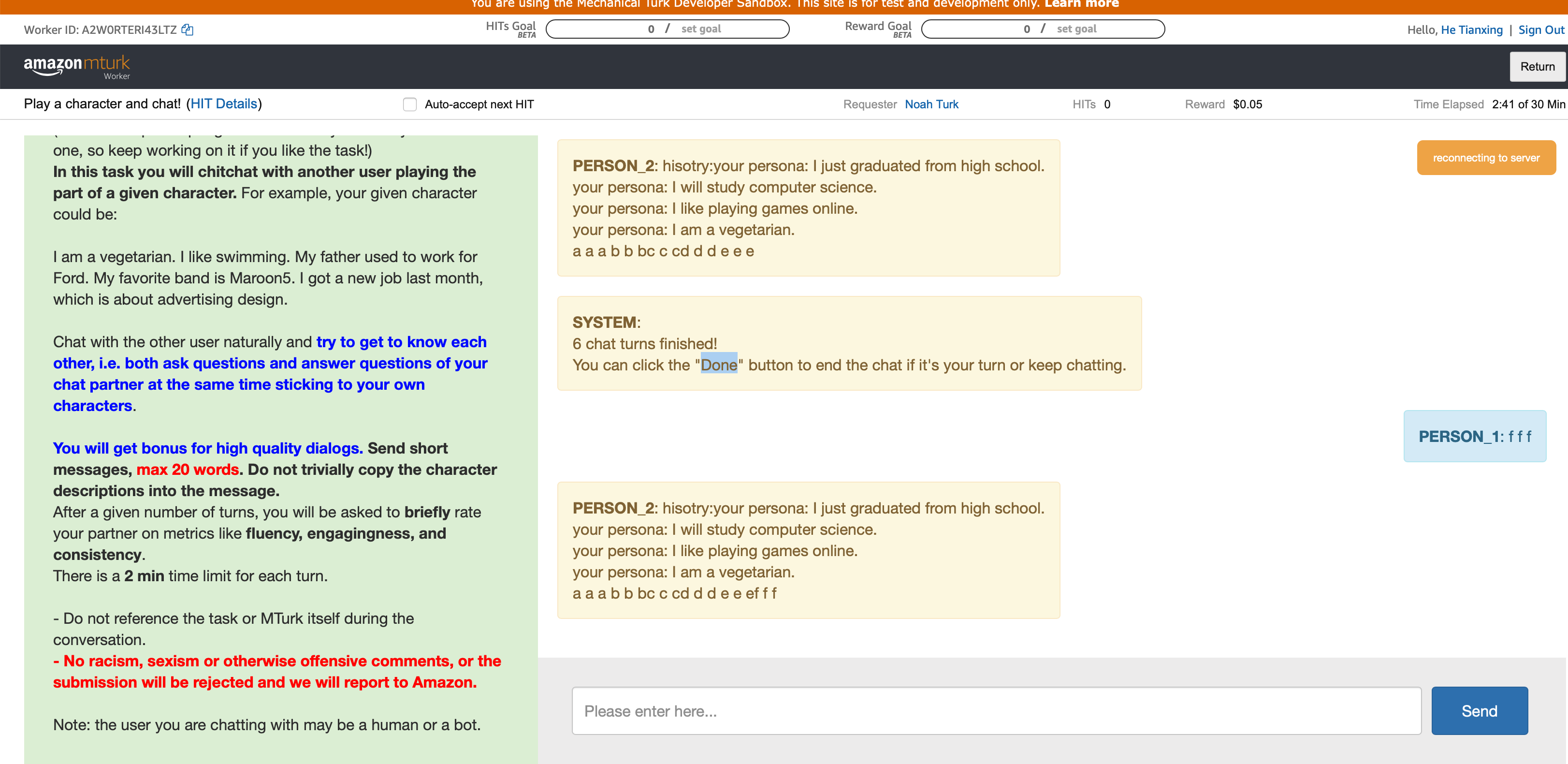Enable Auto-accept next HIT
The width and height of the screenshot is (1568, 764).
(x=410, y=104)
